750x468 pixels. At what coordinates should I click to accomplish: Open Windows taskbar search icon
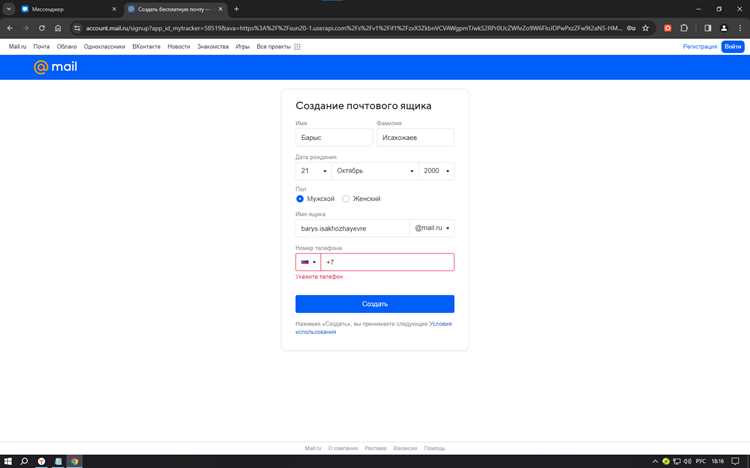[24, 461]
